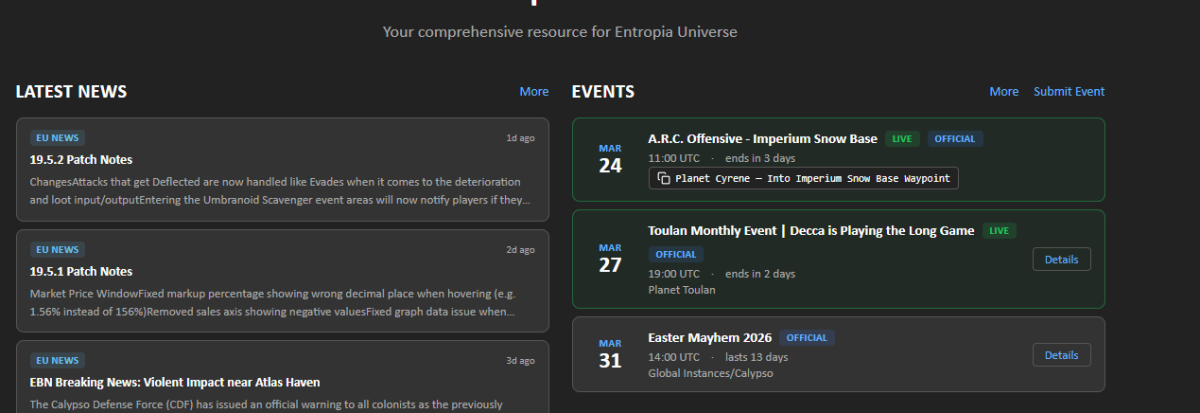This screenshot has width=1200, height=413.
Task: Click the Mar 31 date block
Action: [610, 355]
